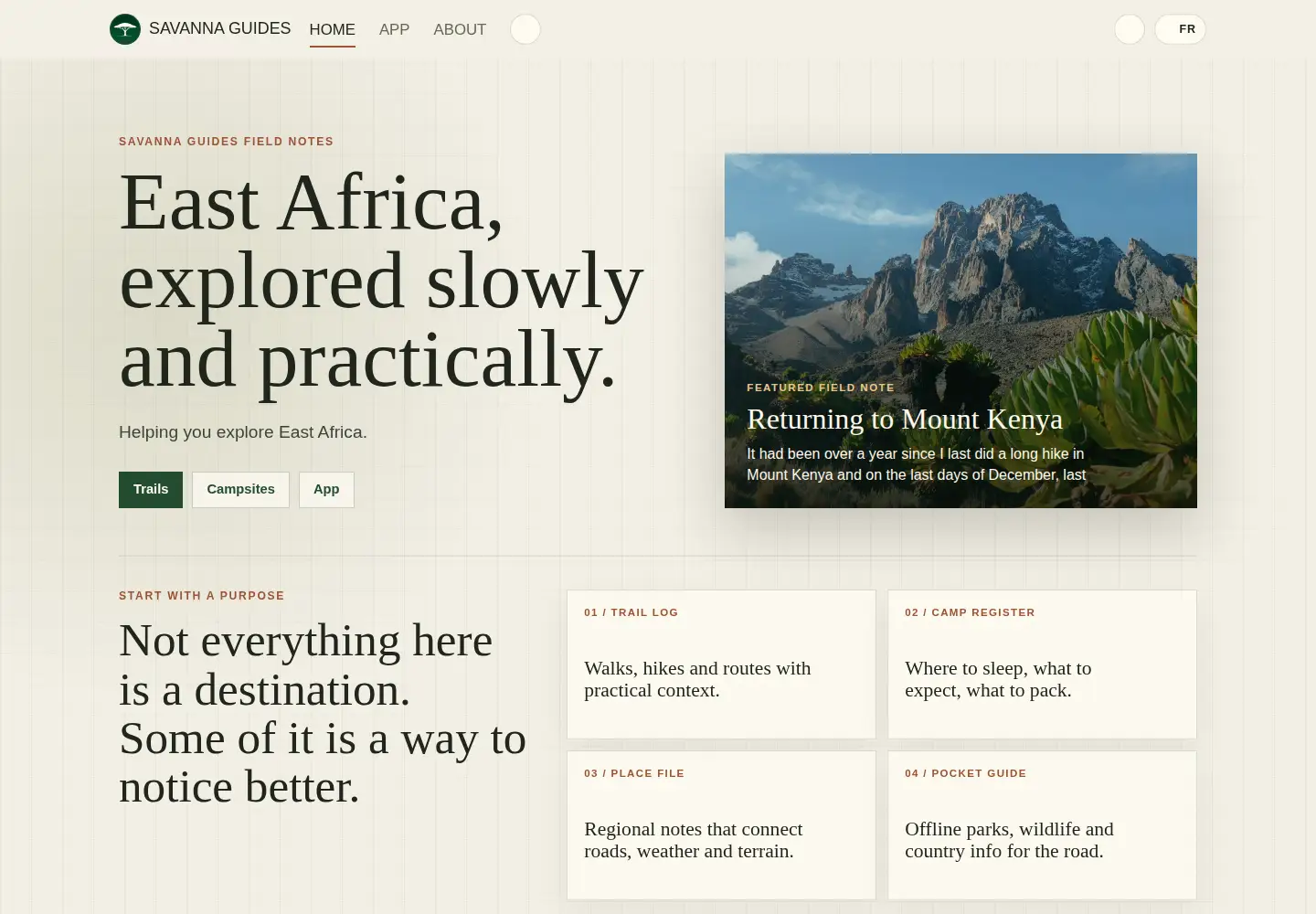Select the Campsites button

pyautogui.click(x=240, y=490)
